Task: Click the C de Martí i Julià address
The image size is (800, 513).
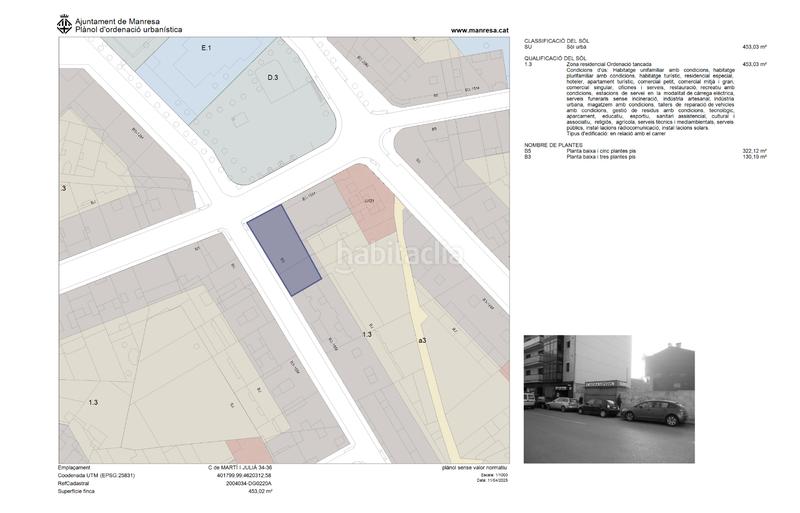Action: (239, 468)
